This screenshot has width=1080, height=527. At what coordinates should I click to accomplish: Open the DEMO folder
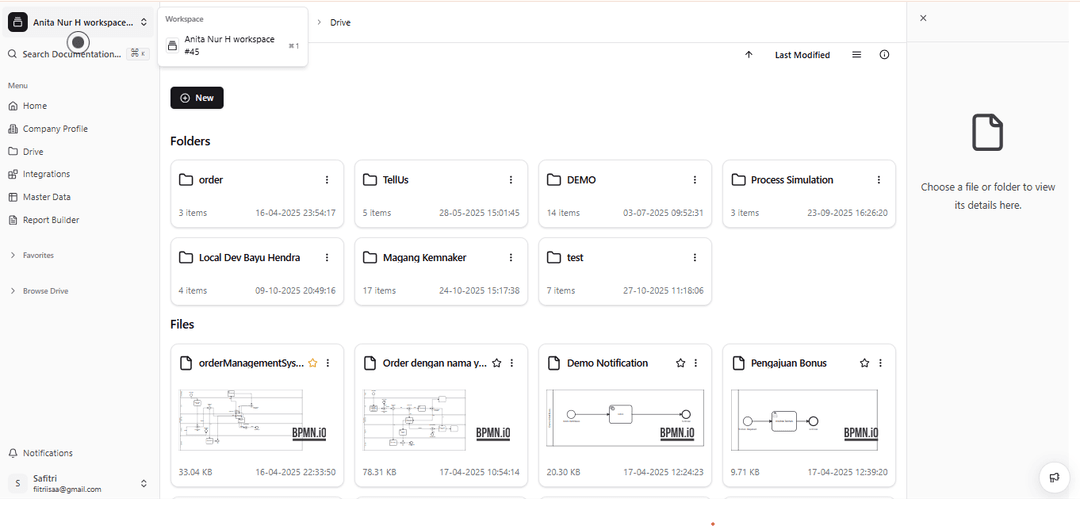tap(625, 194)
